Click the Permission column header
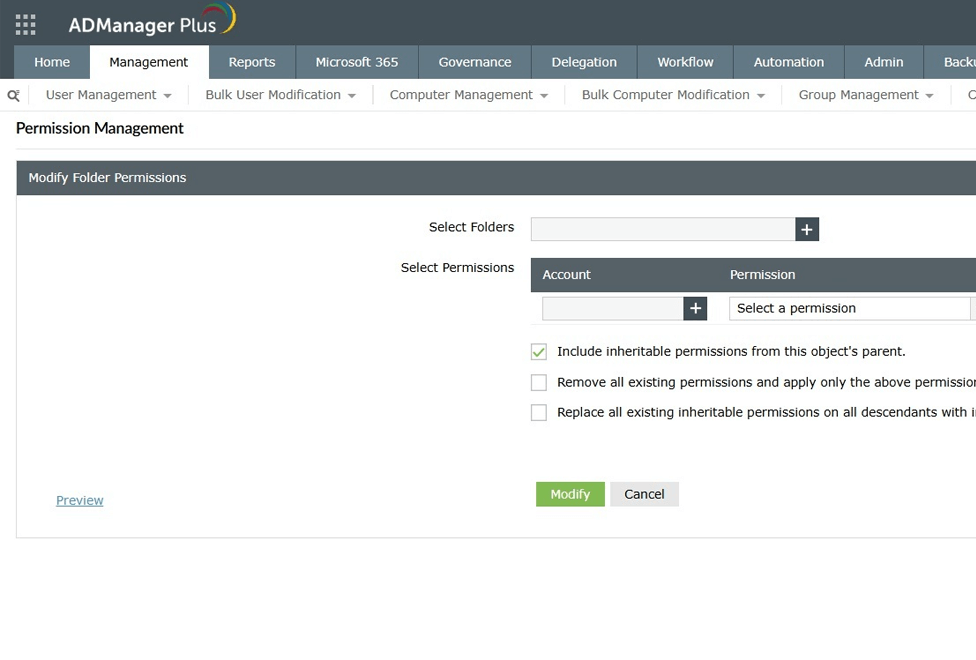 tap(762, 275)
